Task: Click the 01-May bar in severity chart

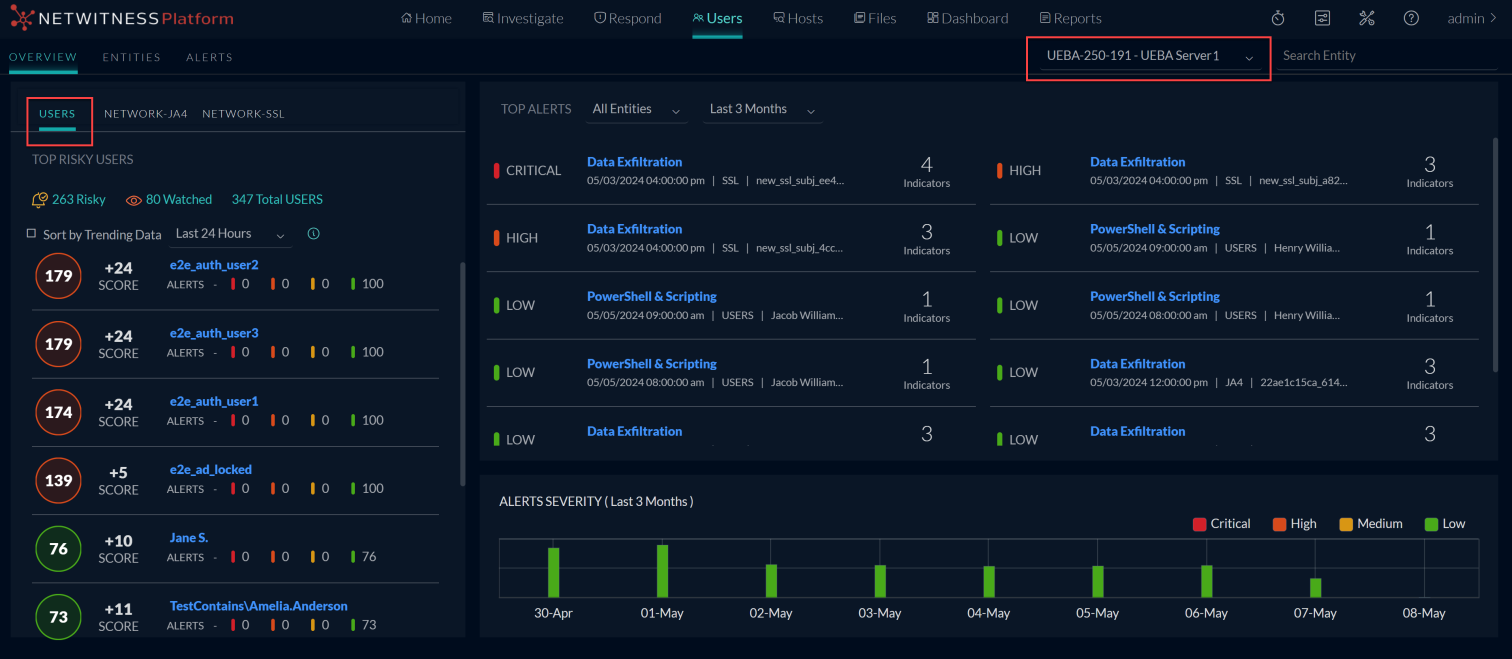Action: coord(662,571)
